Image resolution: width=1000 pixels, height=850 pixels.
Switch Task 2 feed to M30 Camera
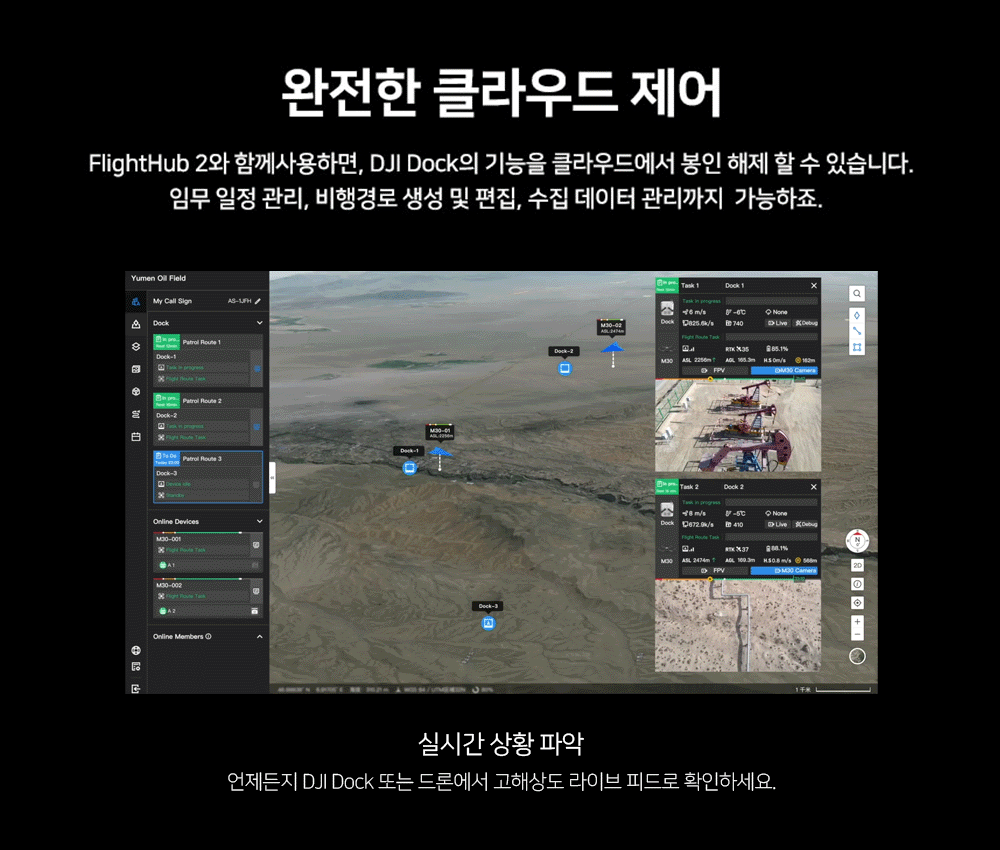pos(784,571)
